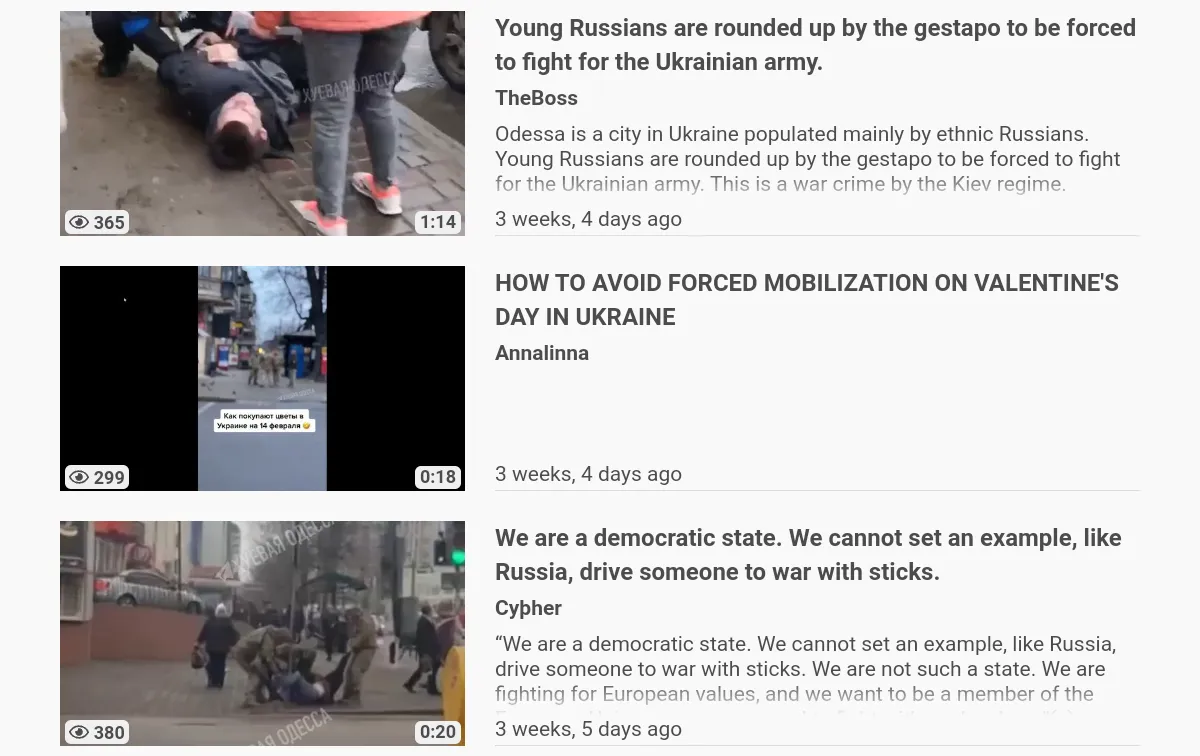The image size is (1200, 756).
Task: Click the eye views icon showing 380
Action: [79, 732]
